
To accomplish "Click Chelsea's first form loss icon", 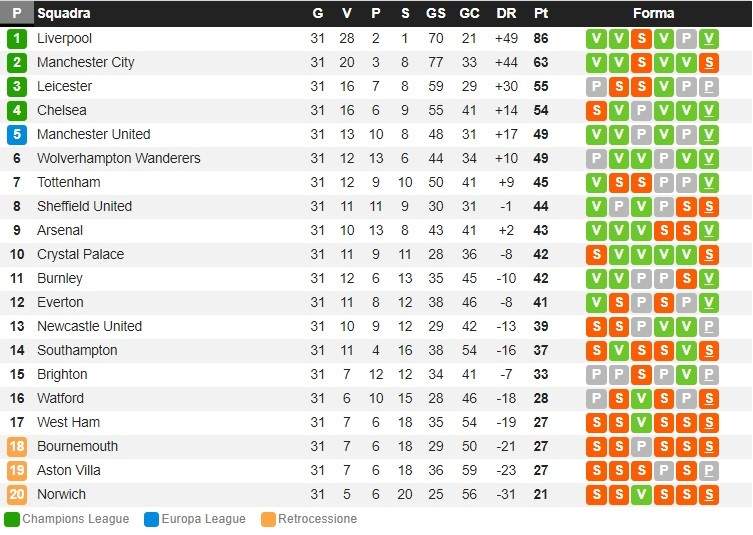I will [x=596, y=110].
